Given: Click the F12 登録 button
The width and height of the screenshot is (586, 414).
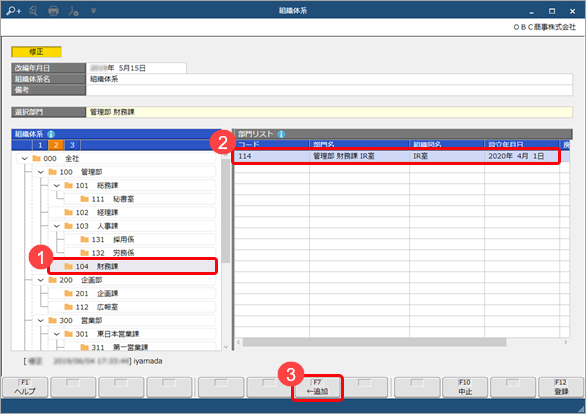Looking at the screenshot, I should tap(561, 387).
